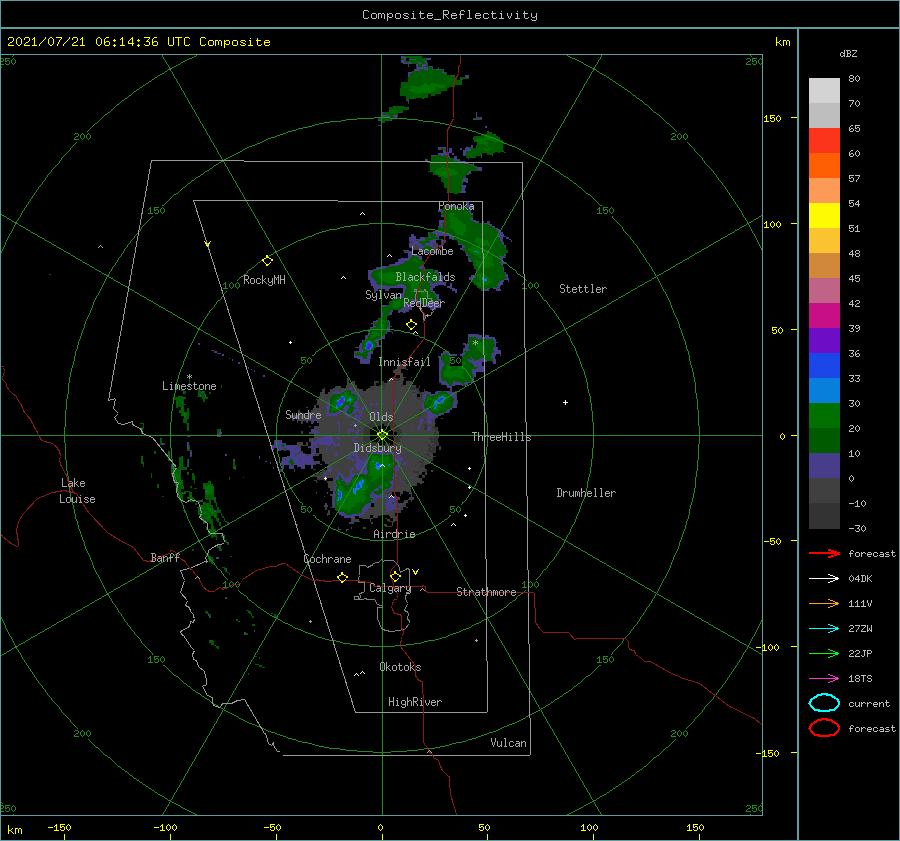Click the bright yellow swatch in dBZ scale
The height and width of the screenshot is (841, 900).
click(x=824, y=215)
